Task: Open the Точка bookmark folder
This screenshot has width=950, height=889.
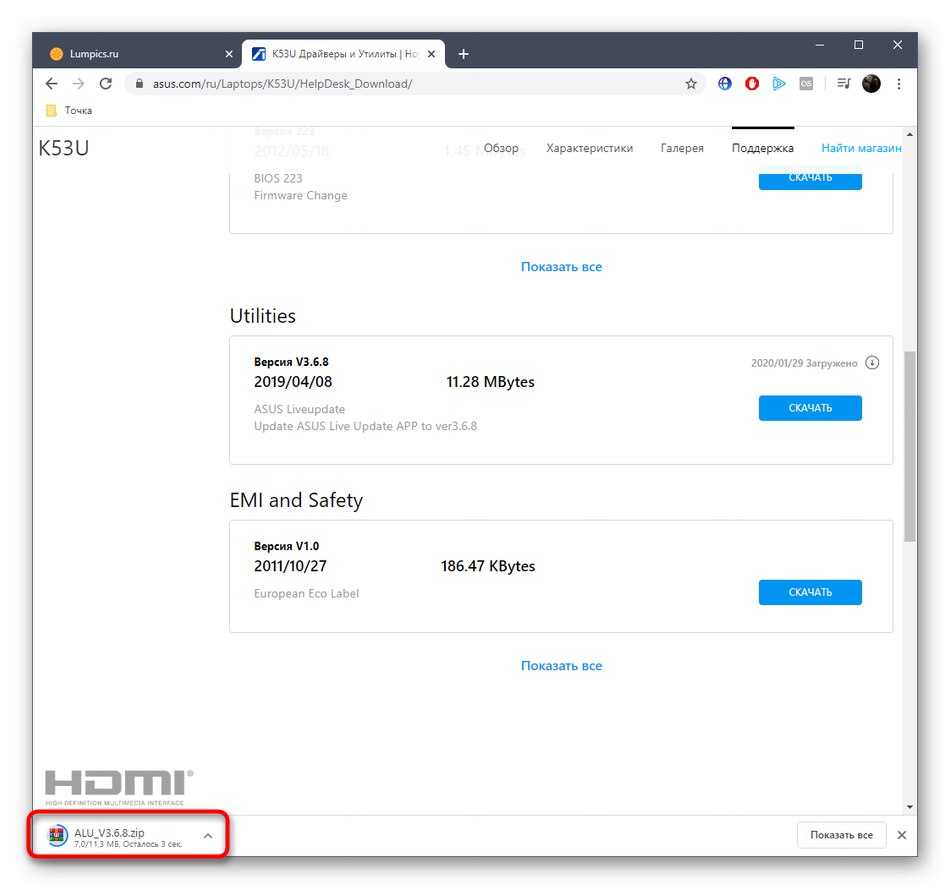Action: point(69,110)
